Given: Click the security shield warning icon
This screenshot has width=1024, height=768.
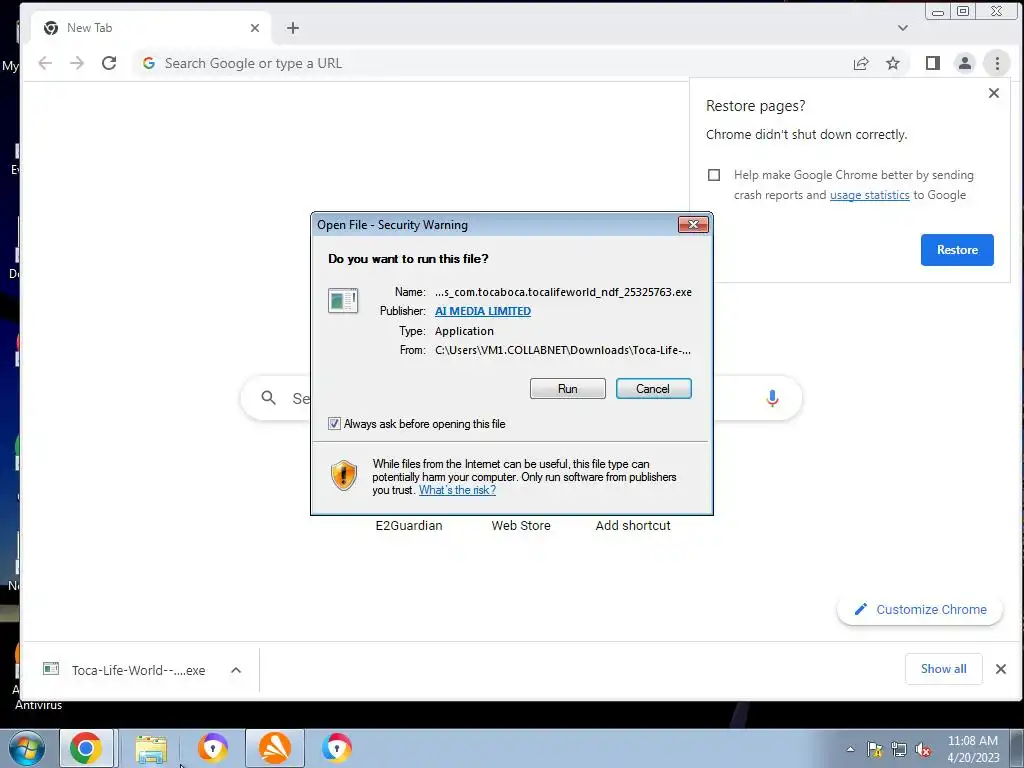Looking at the screenshot, I should pos(344,475).
